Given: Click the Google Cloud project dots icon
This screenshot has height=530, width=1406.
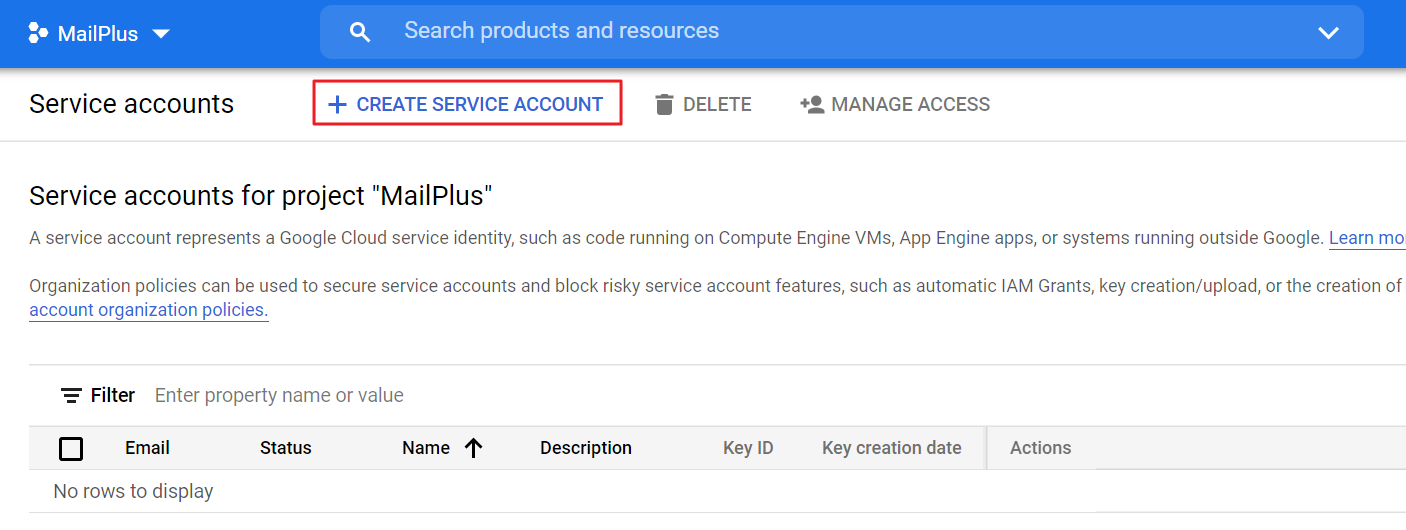Looking at the screenshot, I should [x=38, y=33].
